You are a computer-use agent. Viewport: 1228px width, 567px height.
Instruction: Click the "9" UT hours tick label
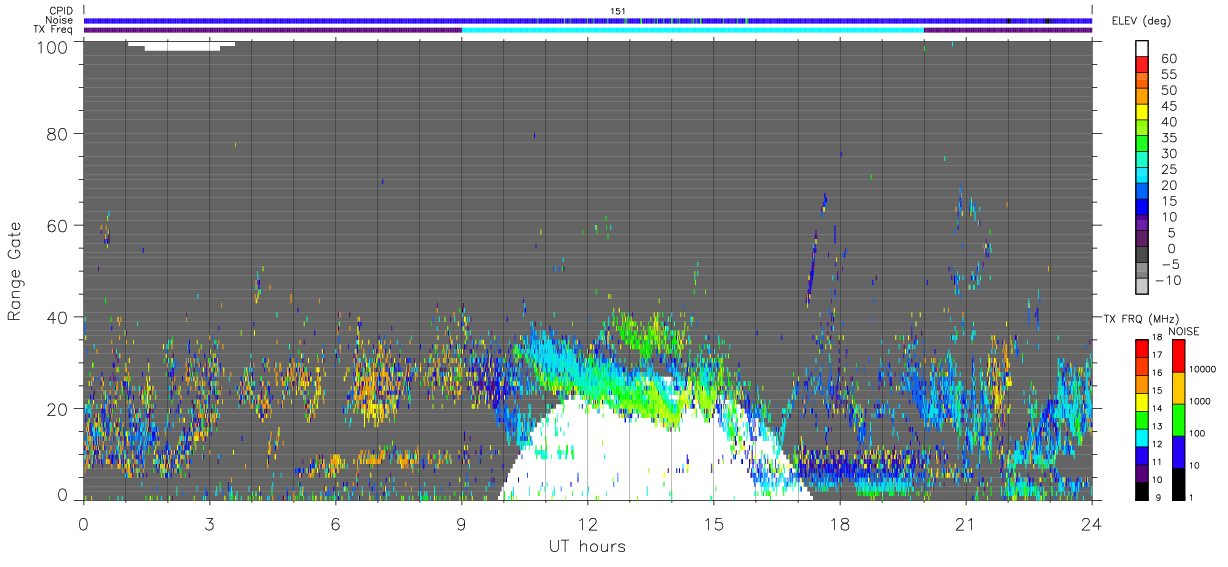[x=461, y=524]
